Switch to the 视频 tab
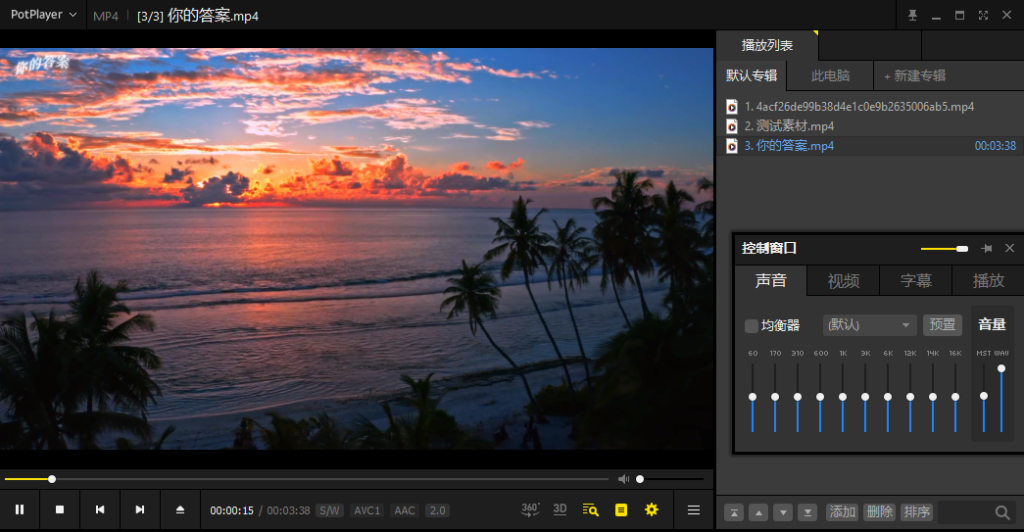This screenshot has width=1024, height=532. click(843, 281)
